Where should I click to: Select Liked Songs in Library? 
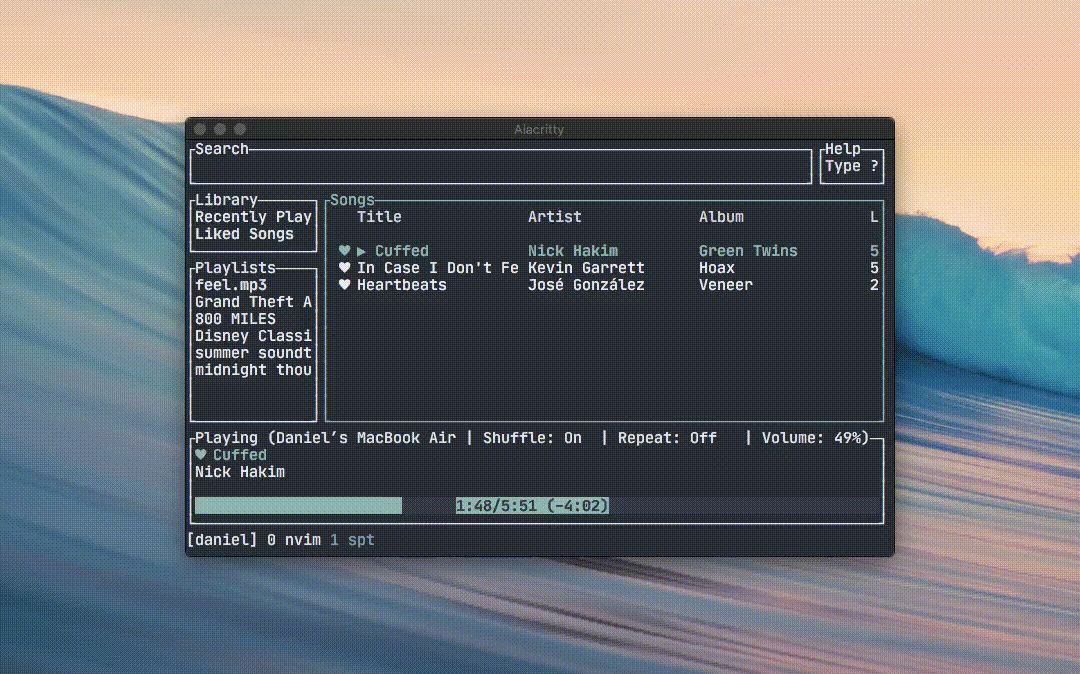[244, 234]
